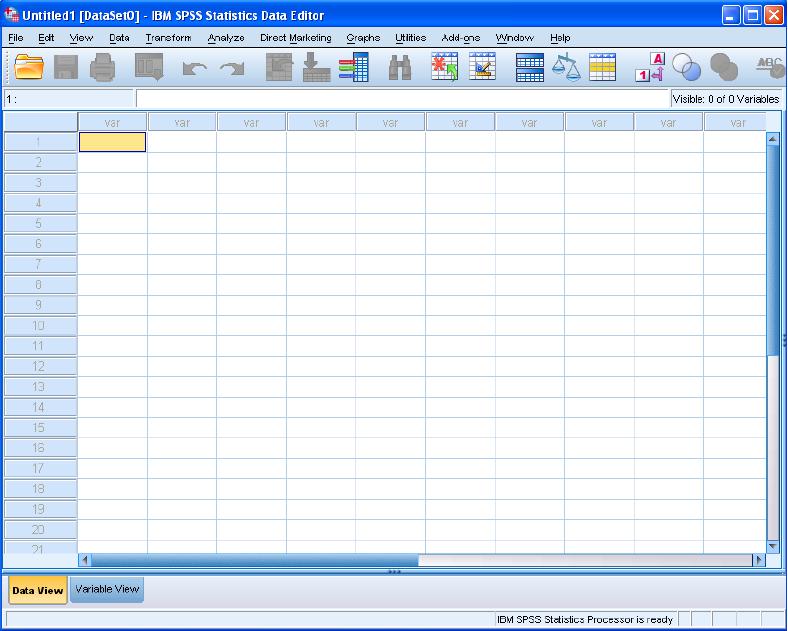The width and height of the screenshot is (788, 631).
Task: Click the Use Variable Sets circles icon
Action: 686,67
